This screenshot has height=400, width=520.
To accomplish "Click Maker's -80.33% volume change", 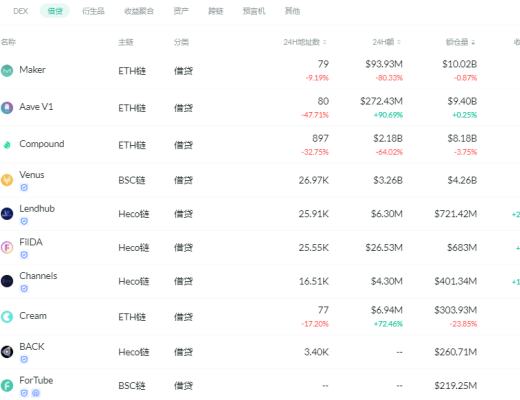I will coord(389,78).
